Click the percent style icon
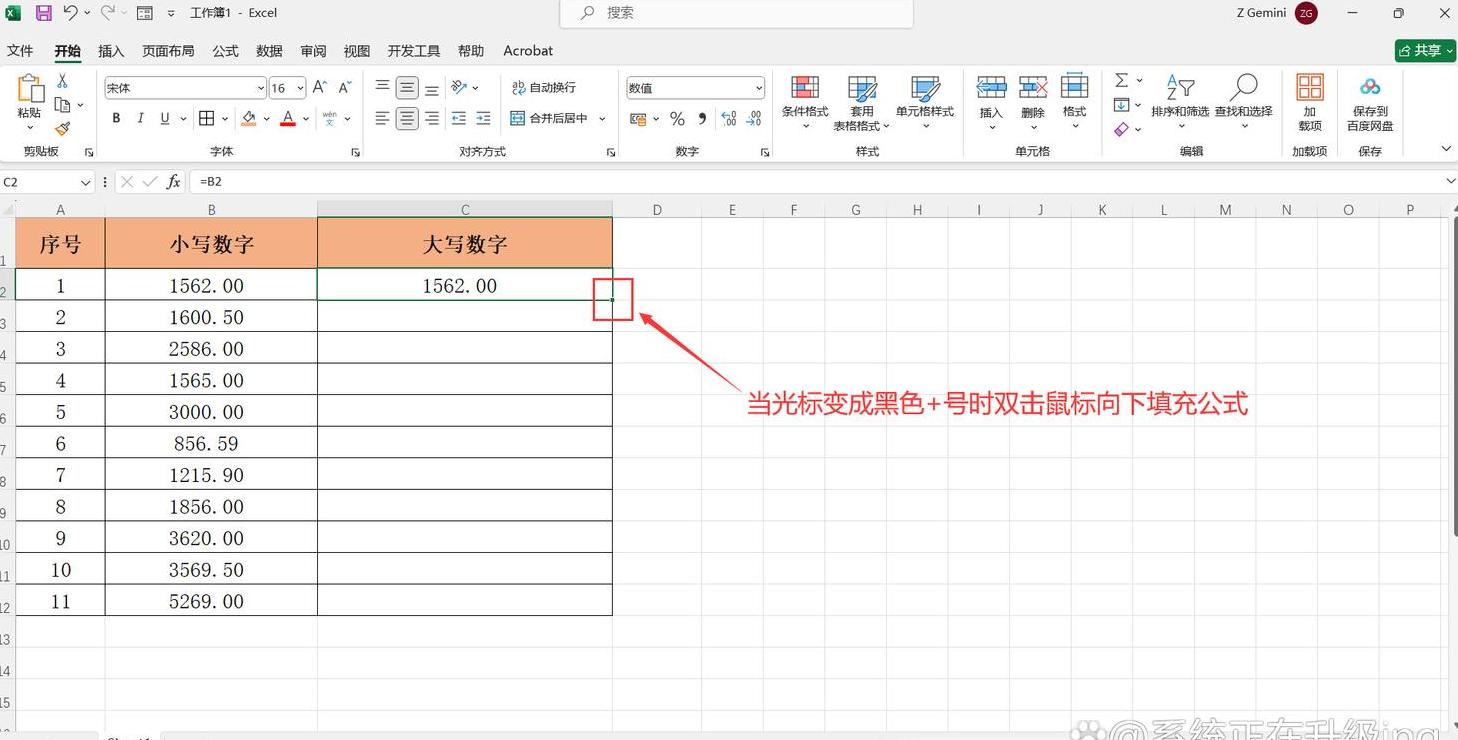 coord(677,119)
